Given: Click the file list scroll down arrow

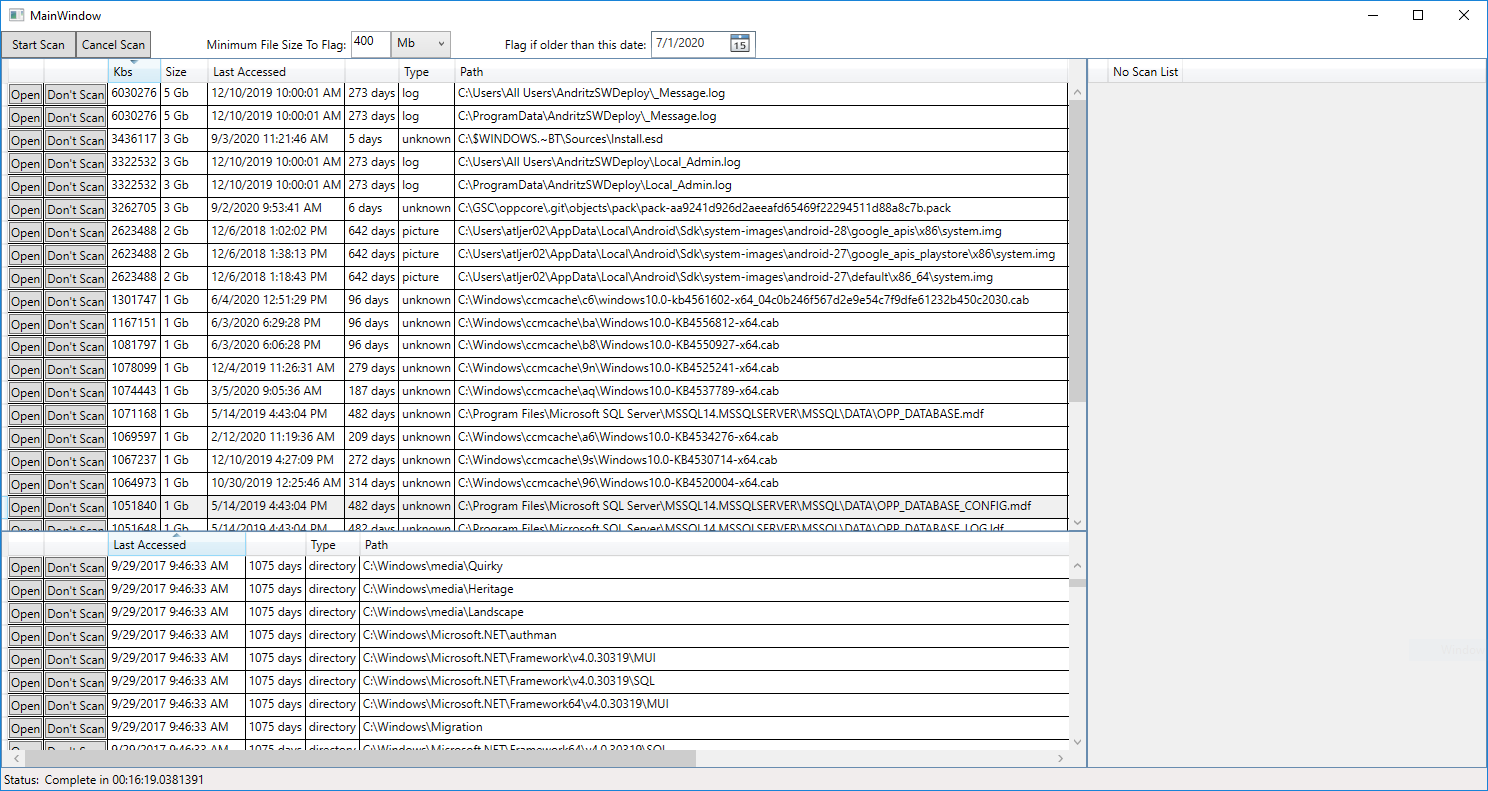Looking at the screenshot, I should click(1077, 522).
